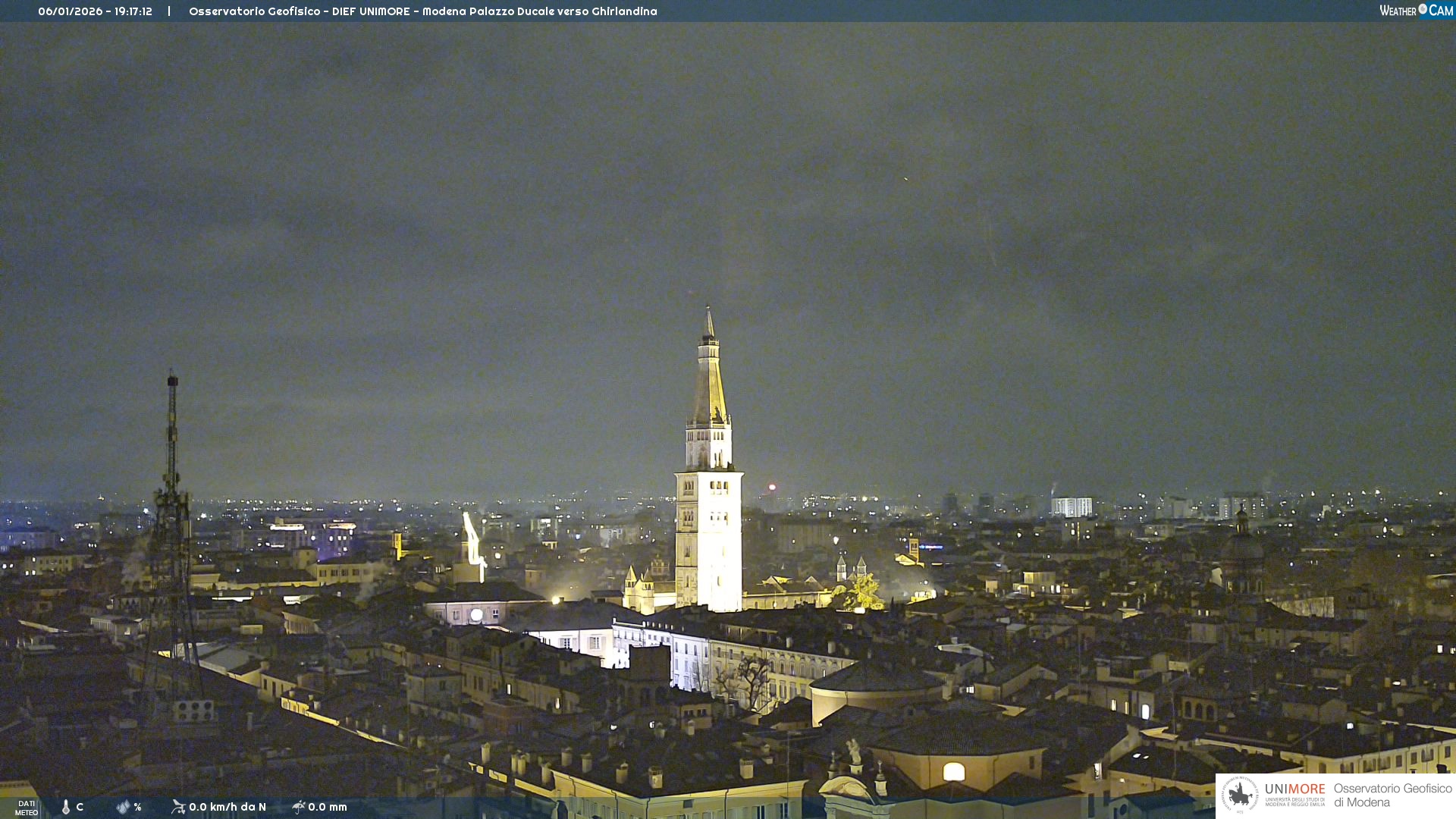
Task: Click the wind speed reading 0.0 km/h da N
Action: pyautogui.click(x=227, y=807)
